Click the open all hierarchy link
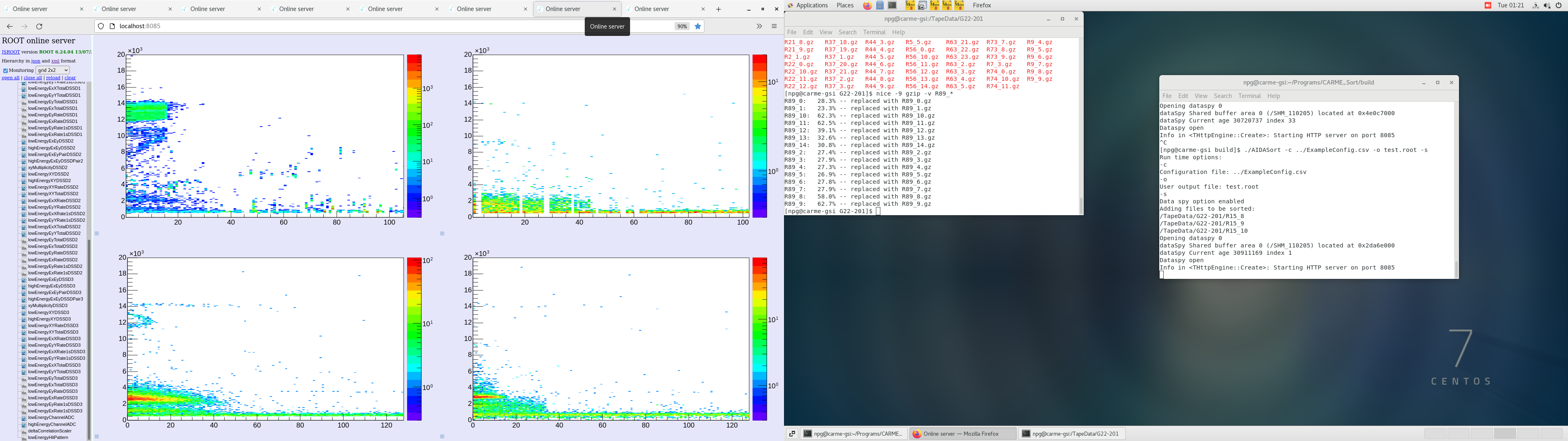 click(x=10, y=77)
